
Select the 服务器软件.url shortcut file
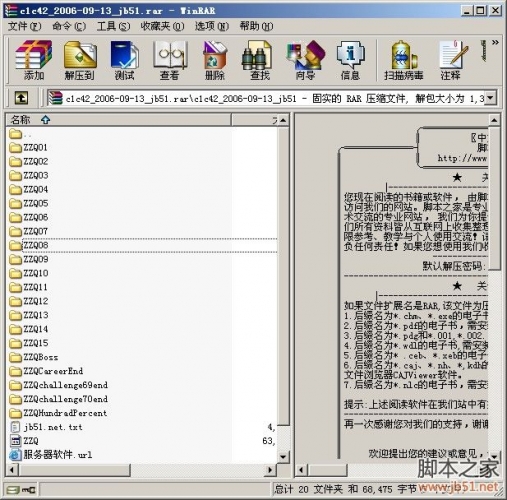[x=51, y=455]
